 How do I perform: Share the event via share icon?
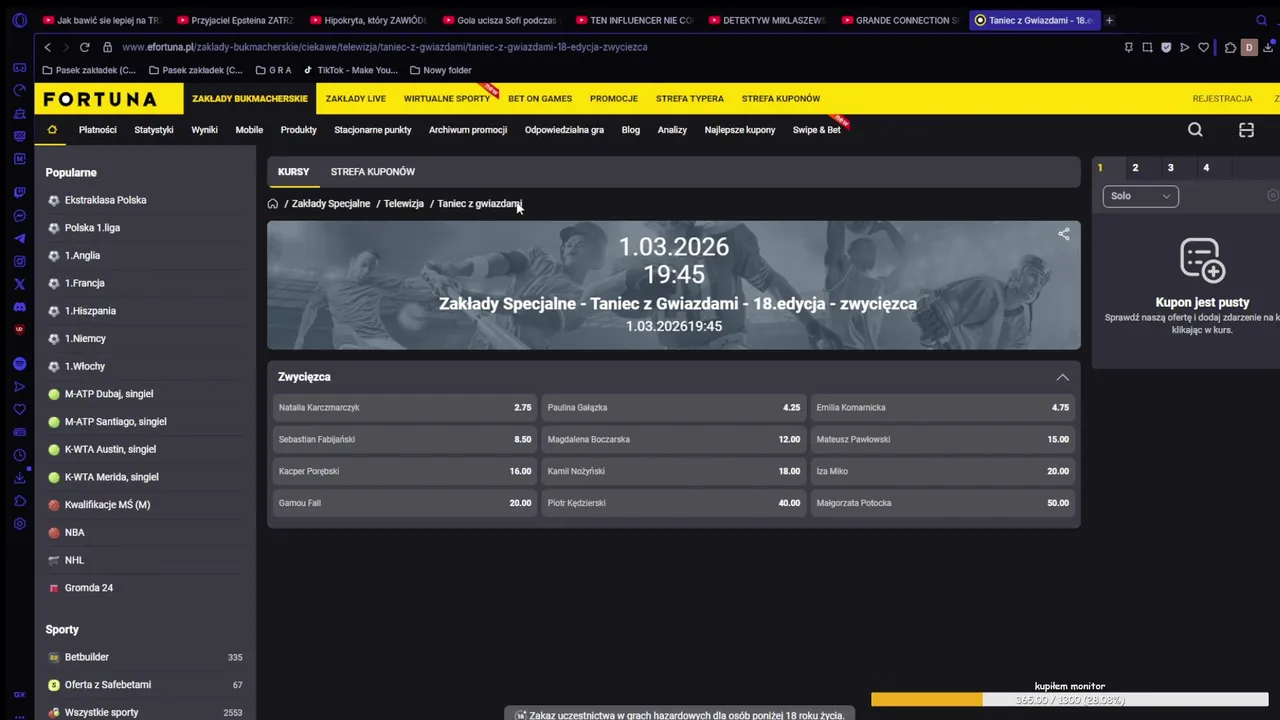[x=1064, y=234]
